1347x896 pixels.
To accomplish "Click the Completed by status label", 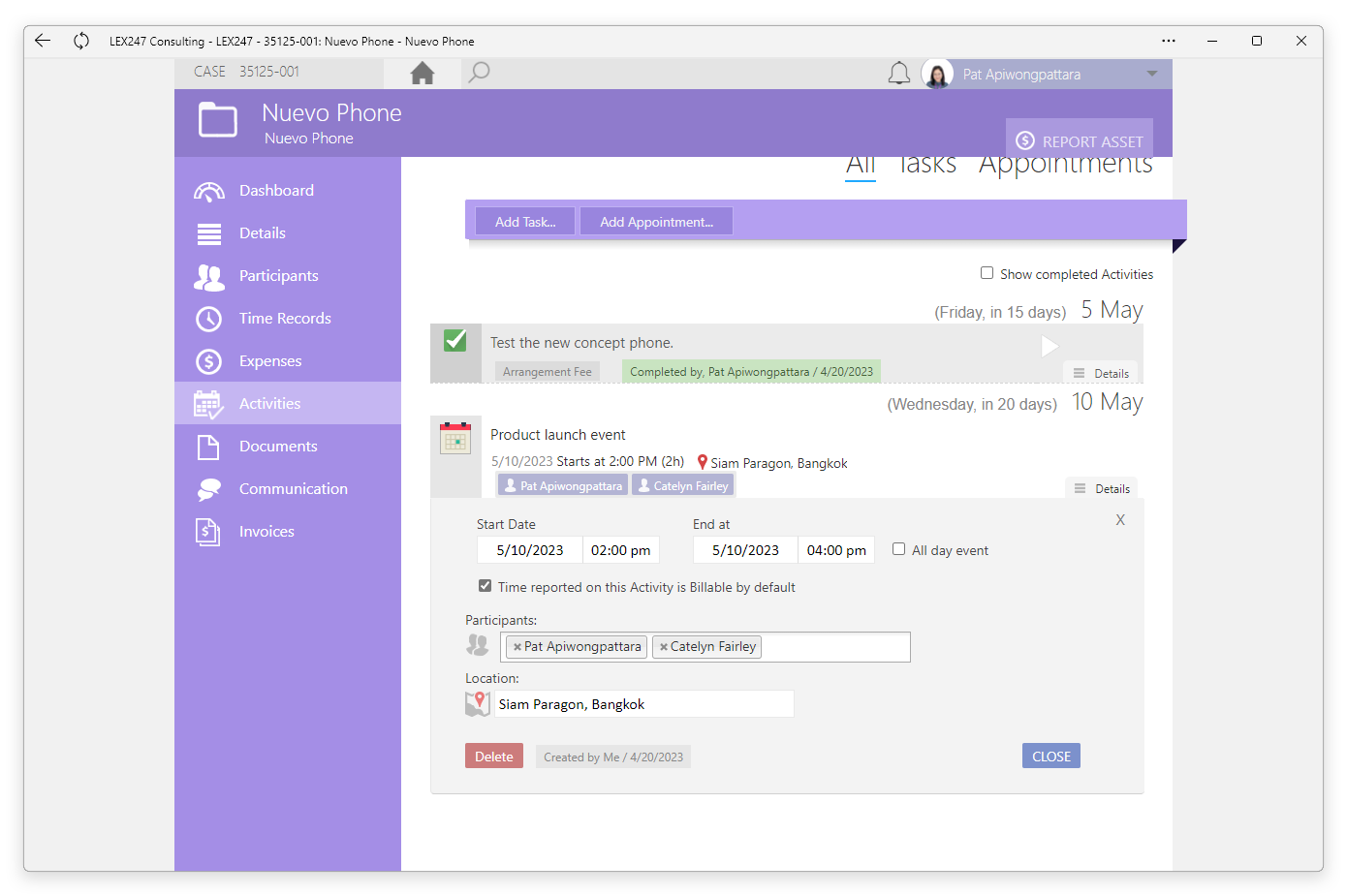I will [751, 372].
